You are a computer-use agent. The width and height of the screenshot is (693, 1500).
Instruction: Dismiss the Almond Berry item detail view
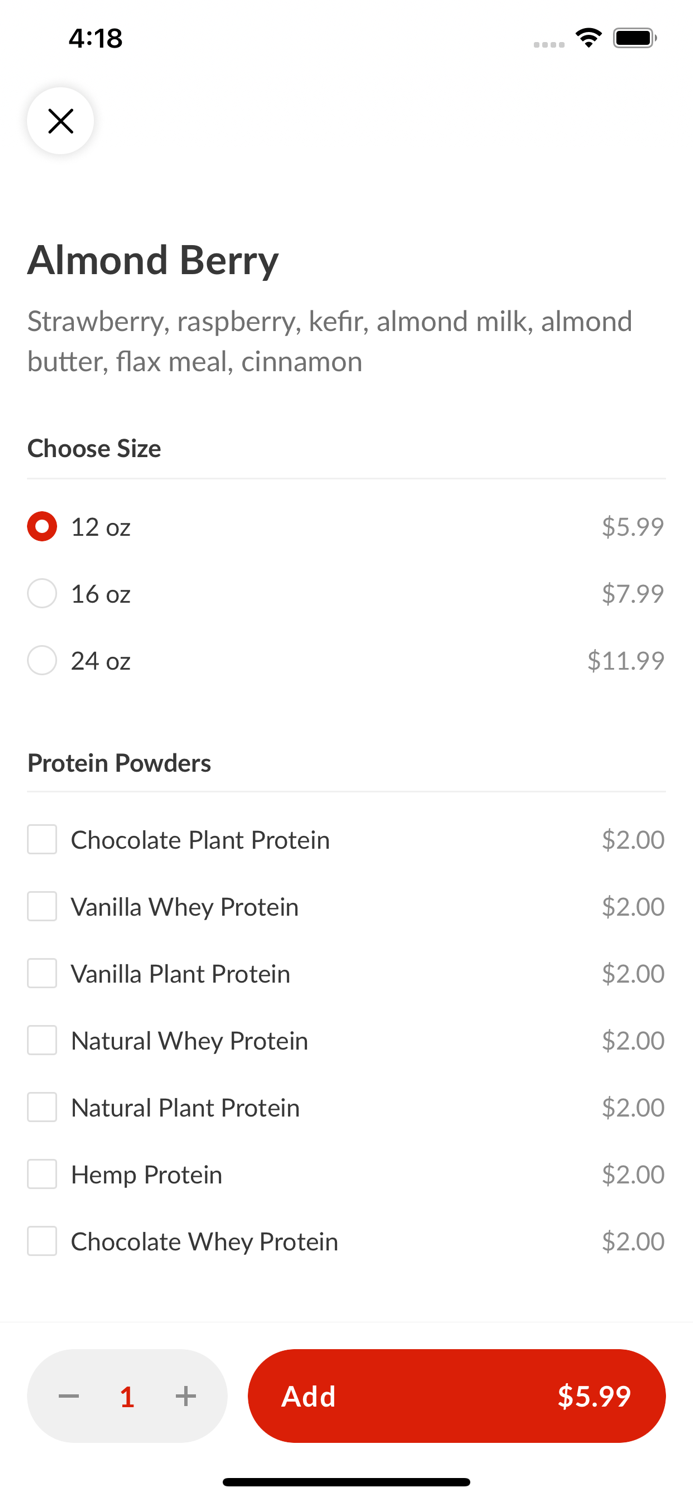(60, 120)
